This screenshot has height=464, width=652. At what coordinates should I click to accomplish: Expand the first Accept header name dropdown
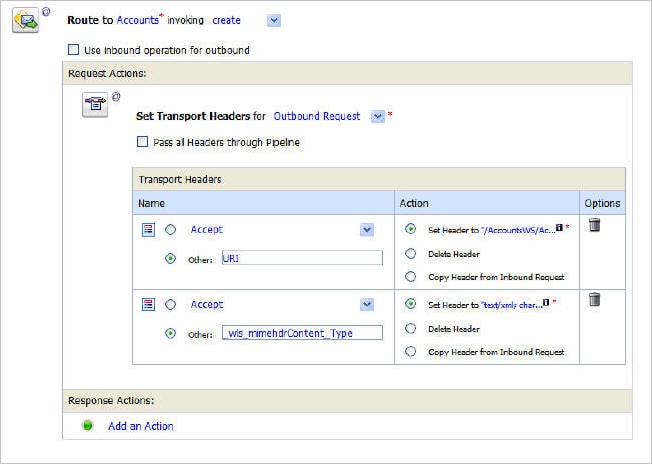(x=367, y=230)
